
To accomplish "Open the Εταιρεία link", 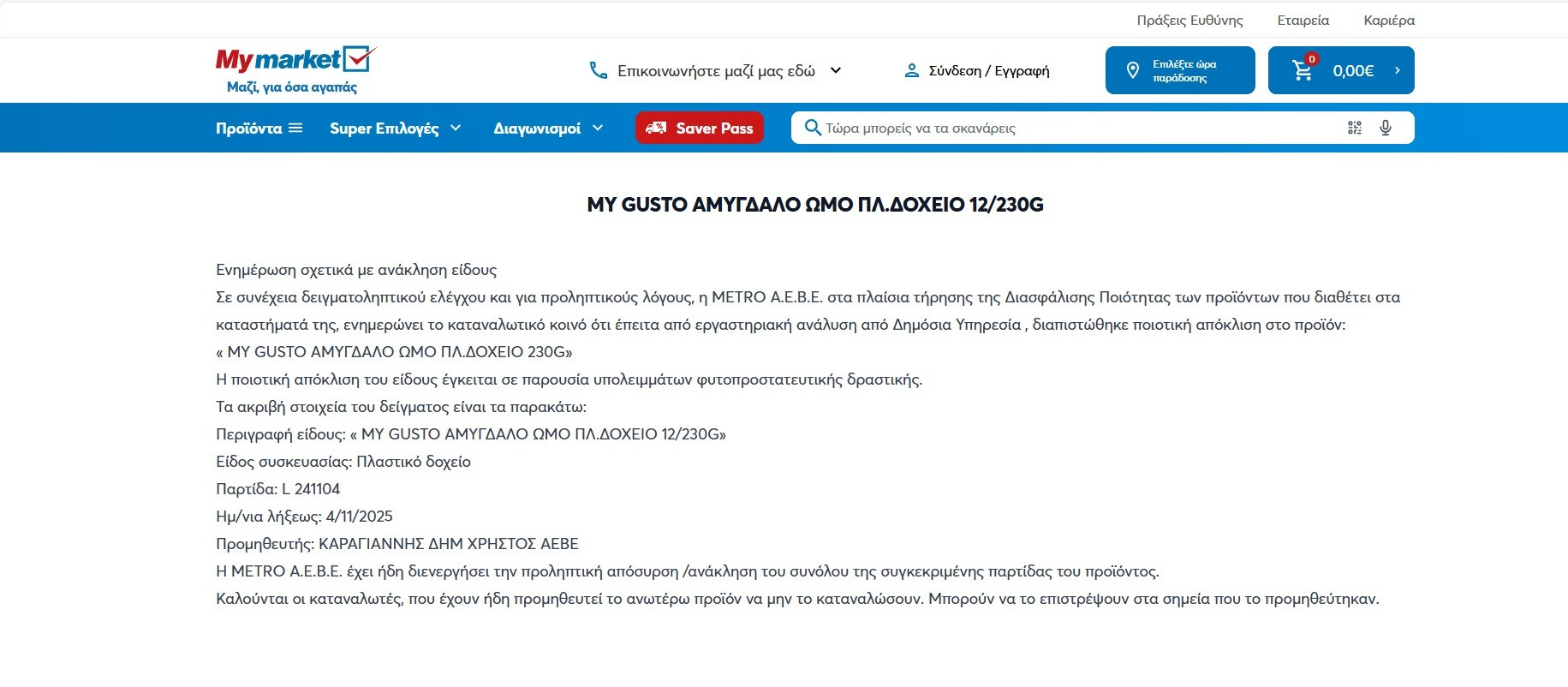I will click(1303, 20).
